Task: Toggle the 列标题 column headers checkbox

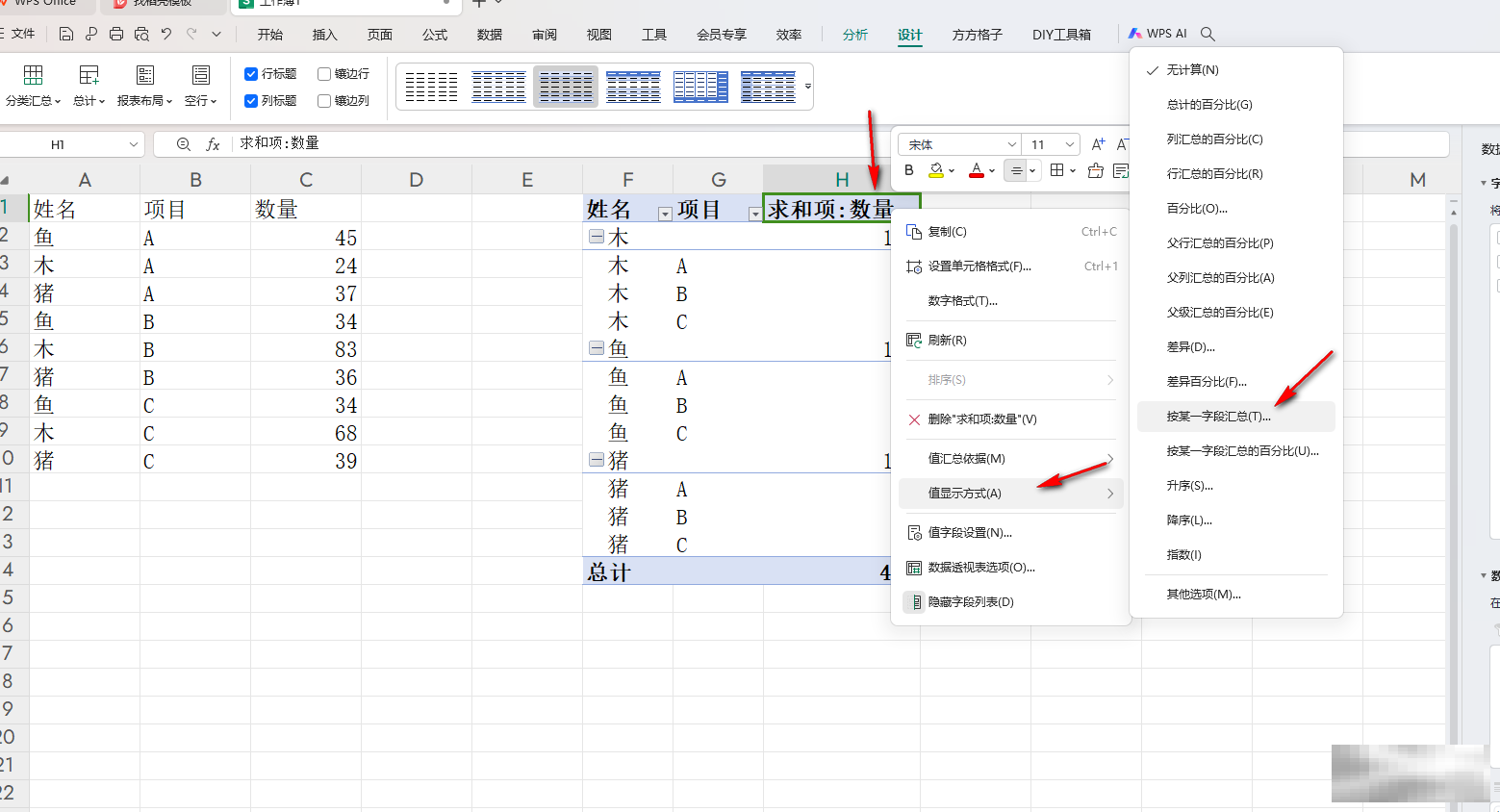Action: point(251,101)
